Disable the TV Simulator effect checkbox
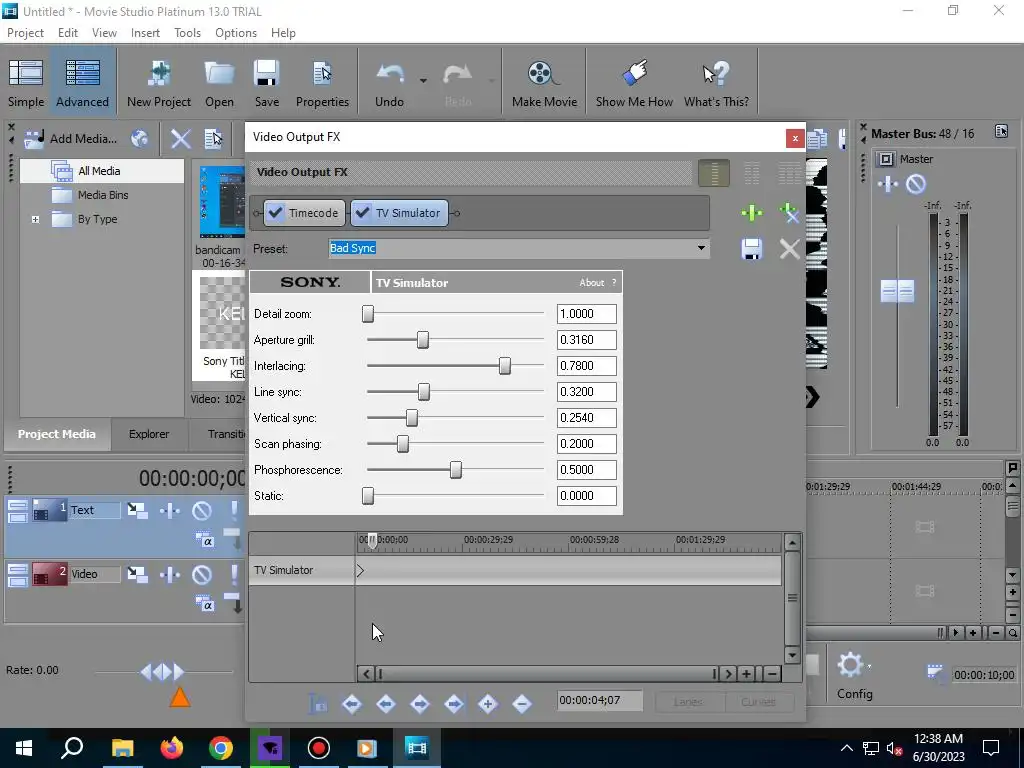 363,213
